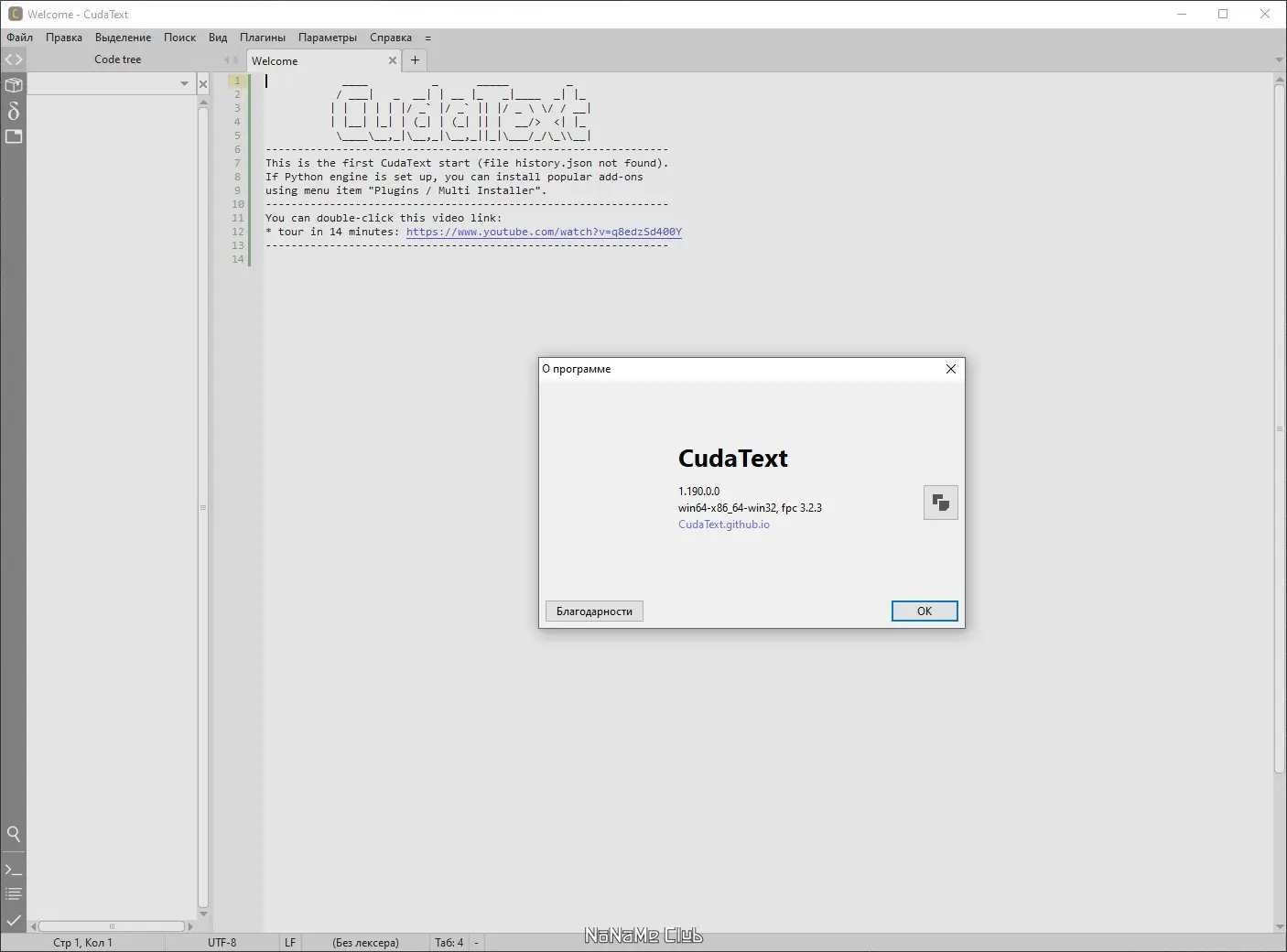Click line number 12 in the gutter
The height and width of the screenshot is (952, 1287).
238,232
